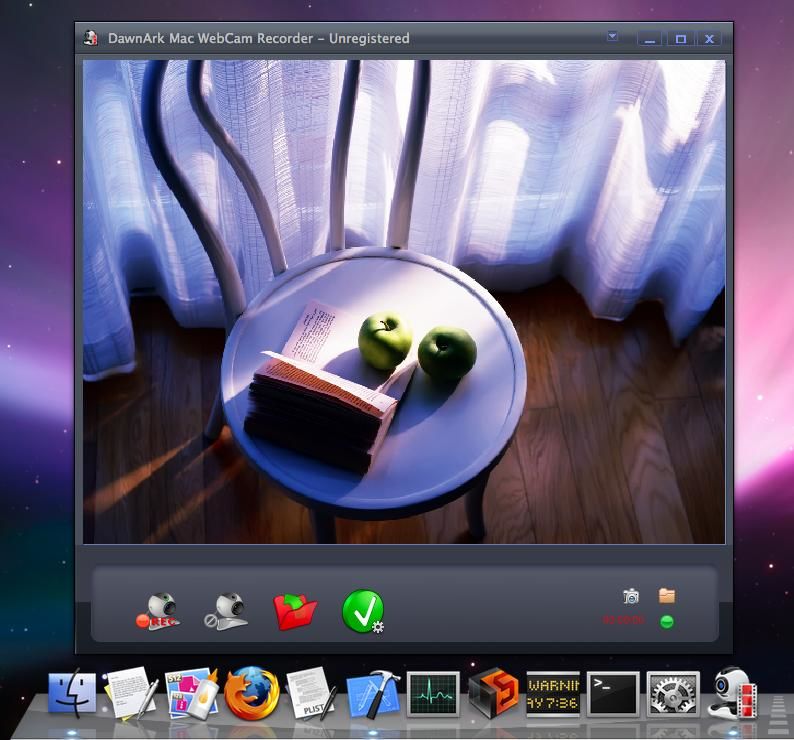Open settings with the green checkmark icon
This screenshot has height=740, width=794.
(x=363, y=611)
